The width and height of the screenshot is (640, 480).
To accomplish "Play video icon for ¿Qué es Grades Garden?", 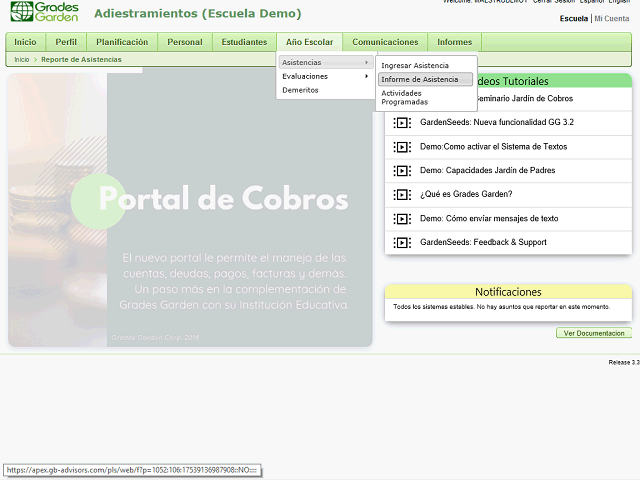I will (x=402, y=195).
